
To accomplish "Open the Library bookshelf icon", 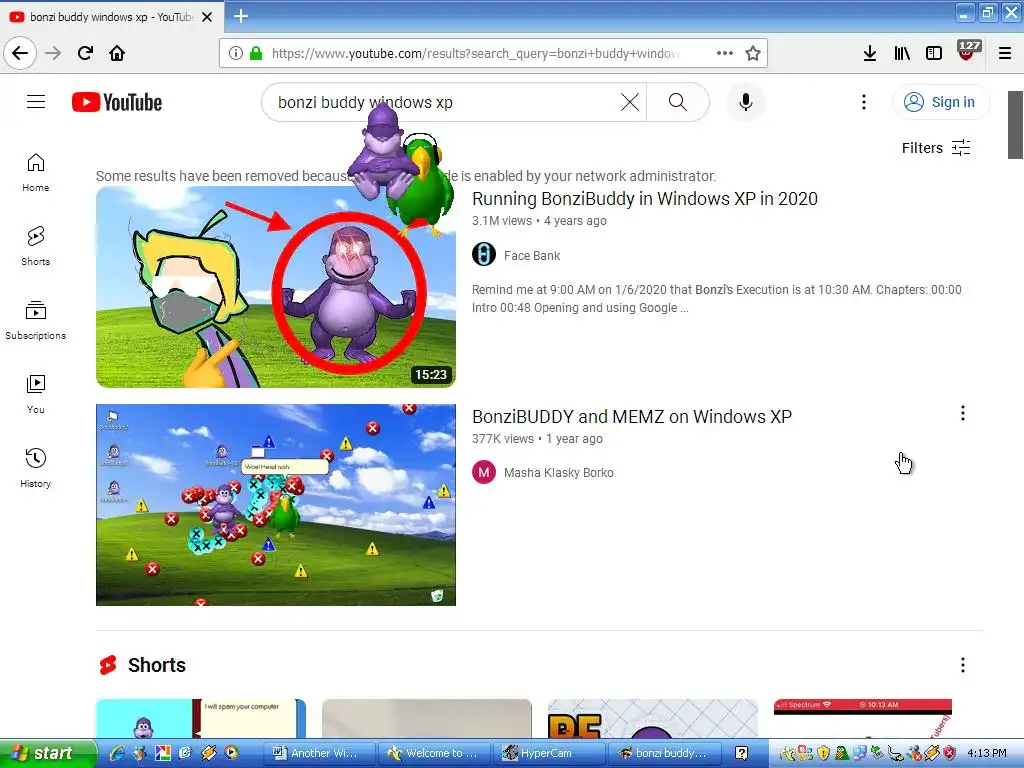I will (x=902, y=54).
